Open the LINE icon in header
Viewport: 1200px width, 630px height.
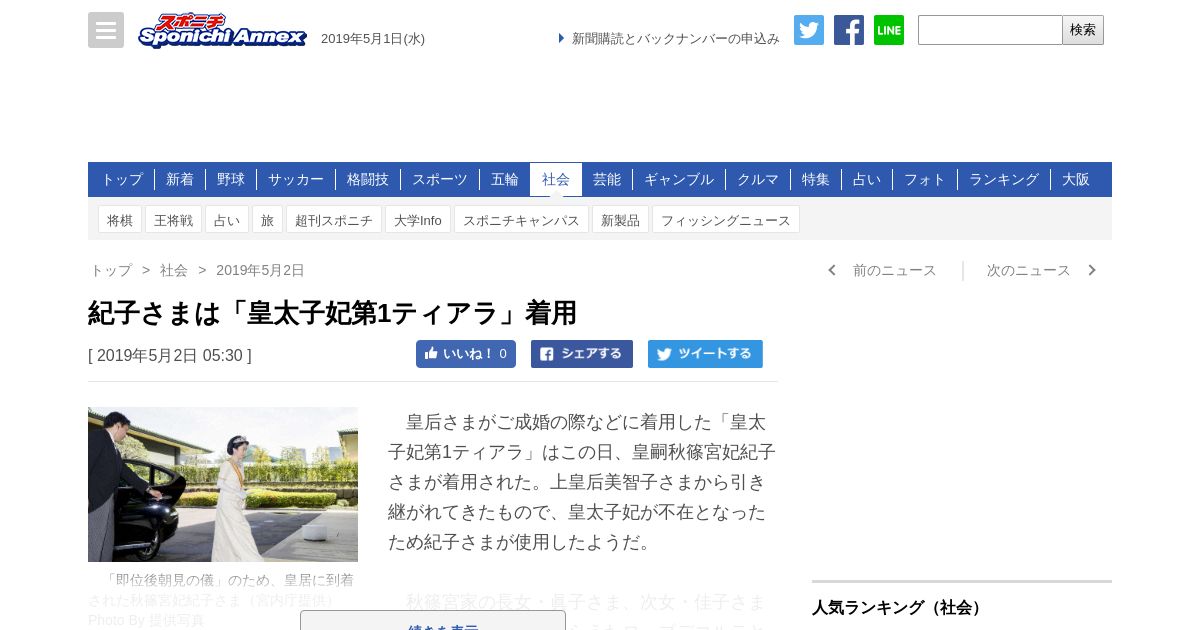[889, 30]
